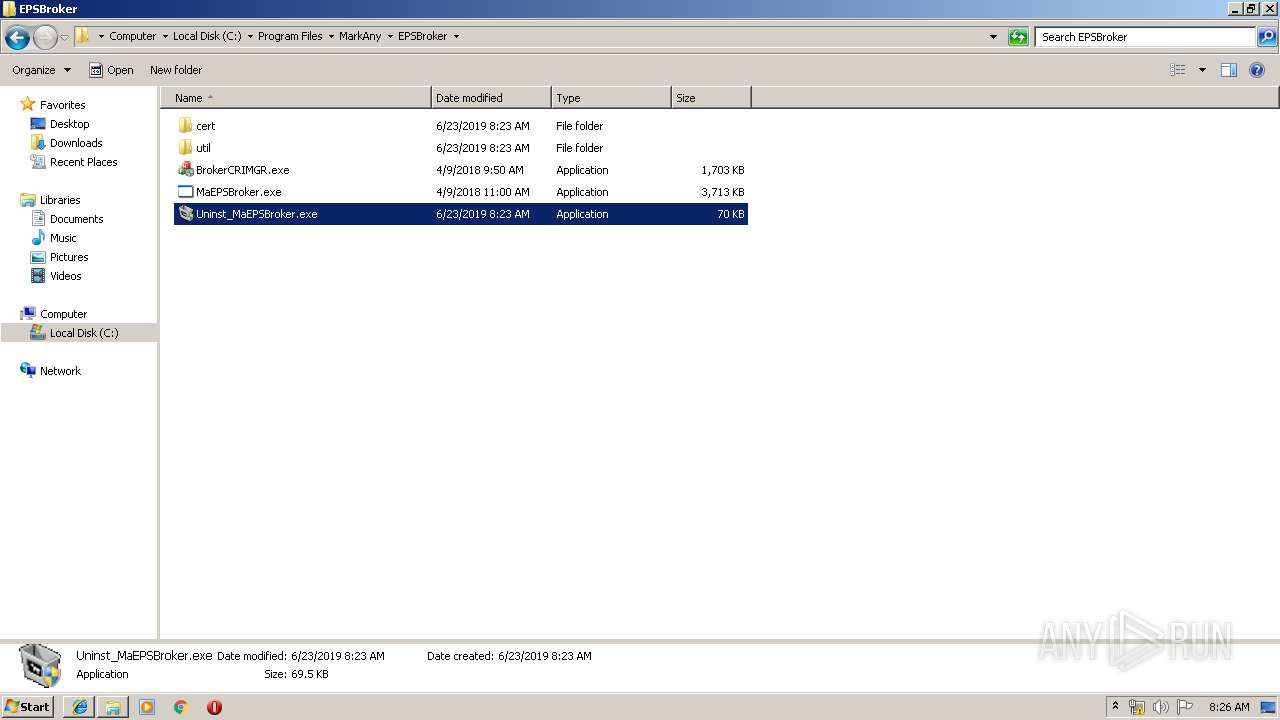The height and width of the screenshot is (720, 1280).
Task: Select the cert folder icon
Action: click(185, 126)
